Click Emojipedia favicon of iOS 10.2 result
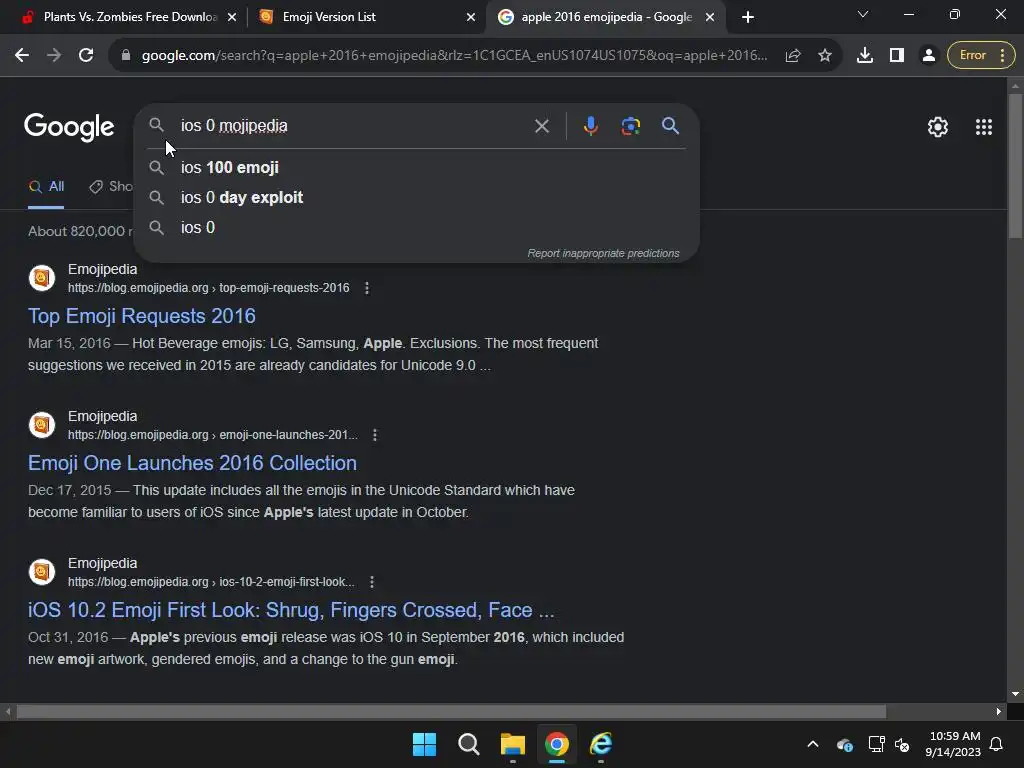Viewport: 1024px width, 768px height. 42,572
